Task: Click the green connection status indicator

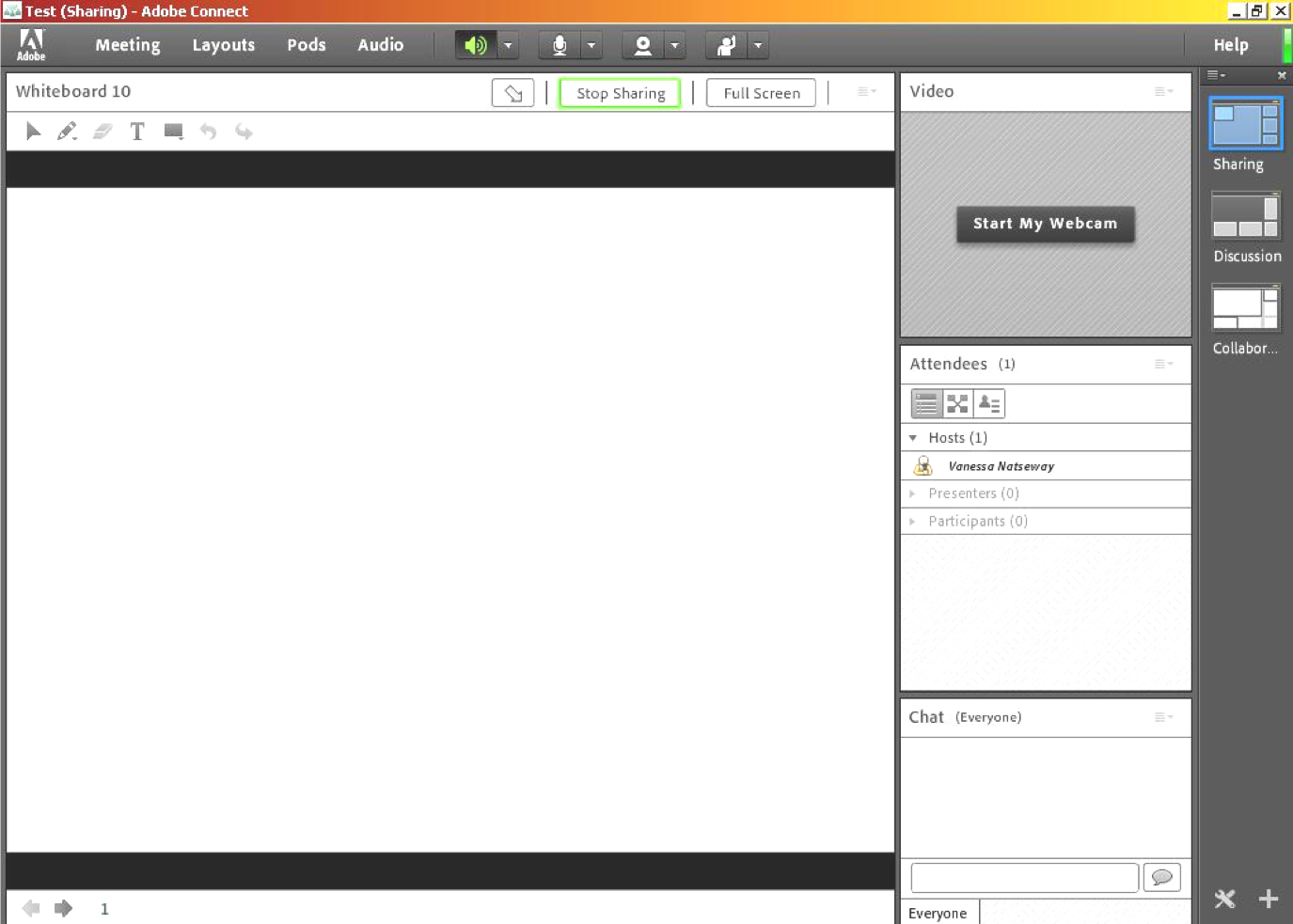Action: [x=1287, y=45]
